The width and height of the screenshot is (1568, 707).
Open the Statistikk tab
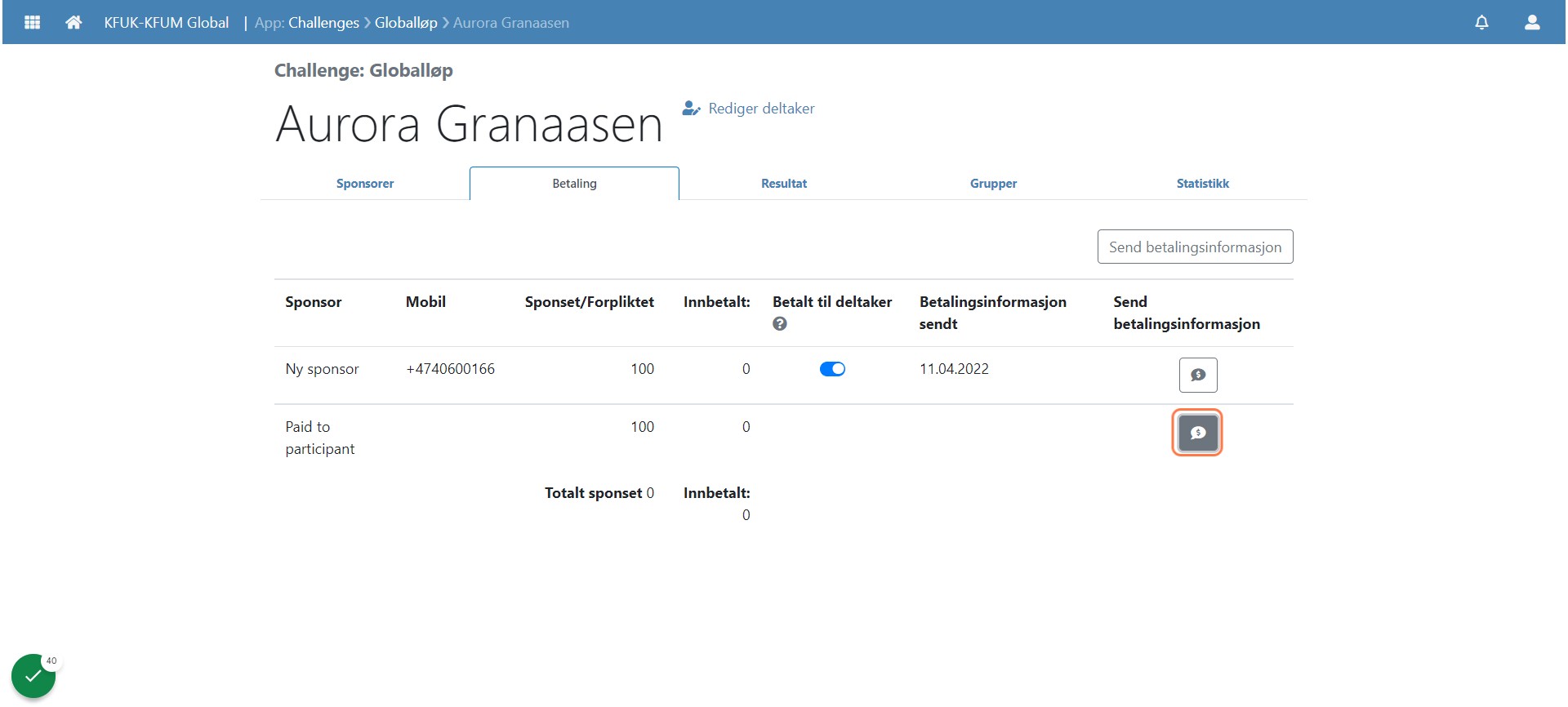pos(1202,184)
